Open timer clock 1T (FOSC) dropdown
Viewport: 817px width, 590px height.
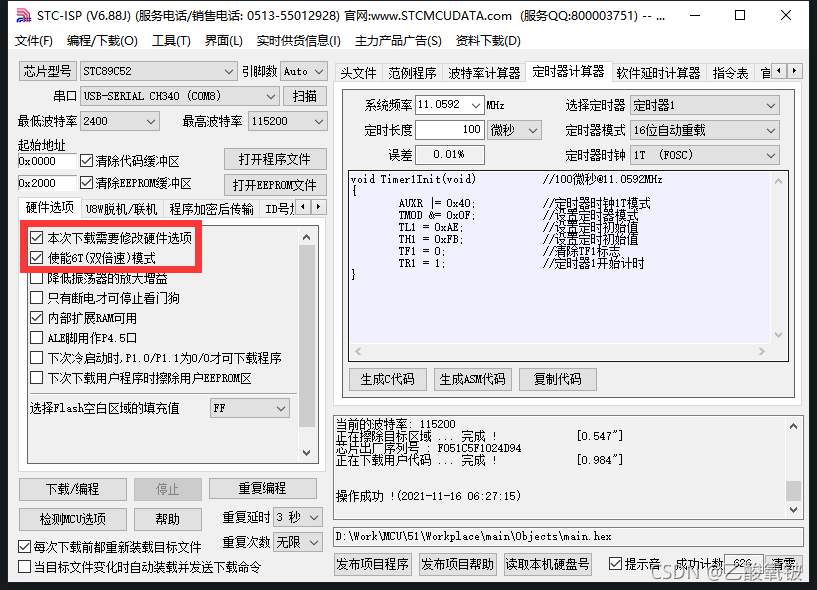(704, 155)
